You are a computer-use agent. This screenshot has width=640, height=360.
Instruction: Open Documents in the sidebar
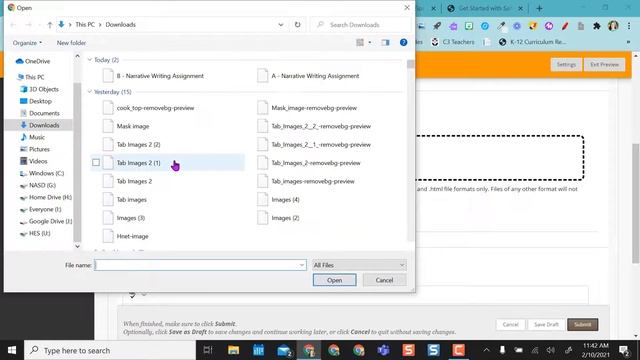[40, 113]
